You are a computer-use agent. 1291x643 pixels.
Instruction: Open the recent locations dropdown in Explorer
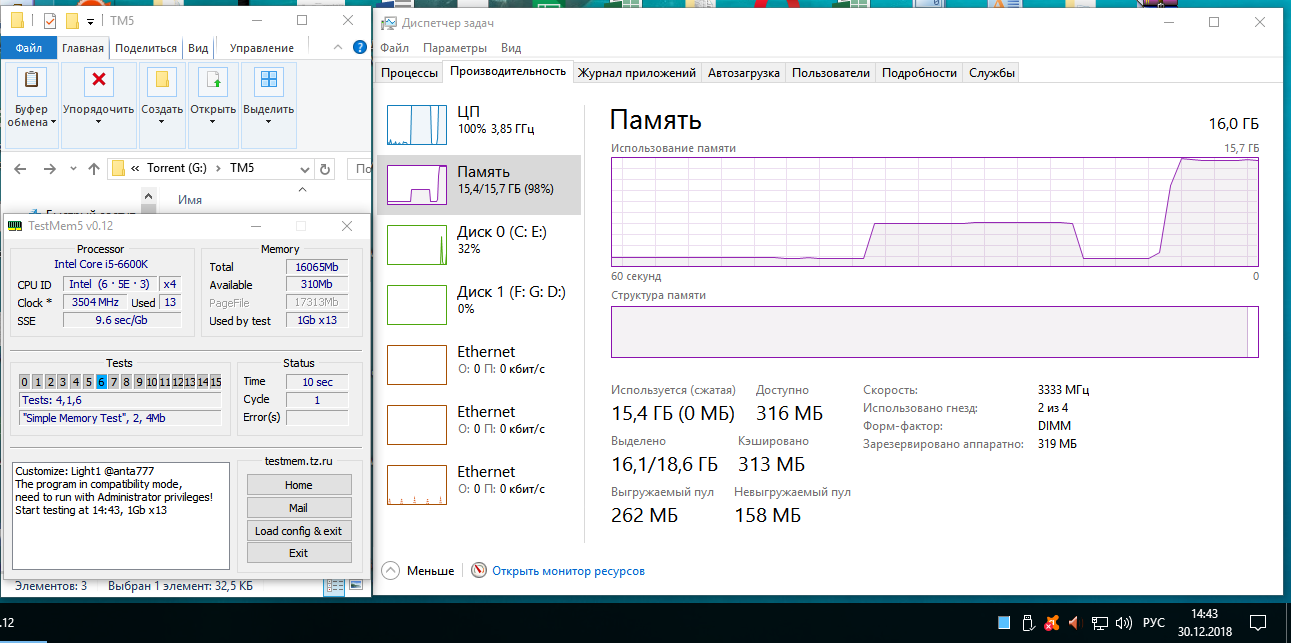coord(71,168)
